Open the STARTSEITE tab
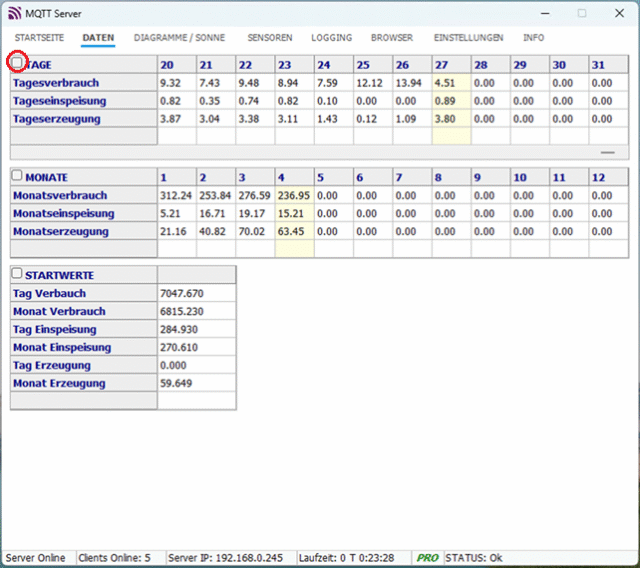This screenshot has width=640, height=568. click(39, 38)
